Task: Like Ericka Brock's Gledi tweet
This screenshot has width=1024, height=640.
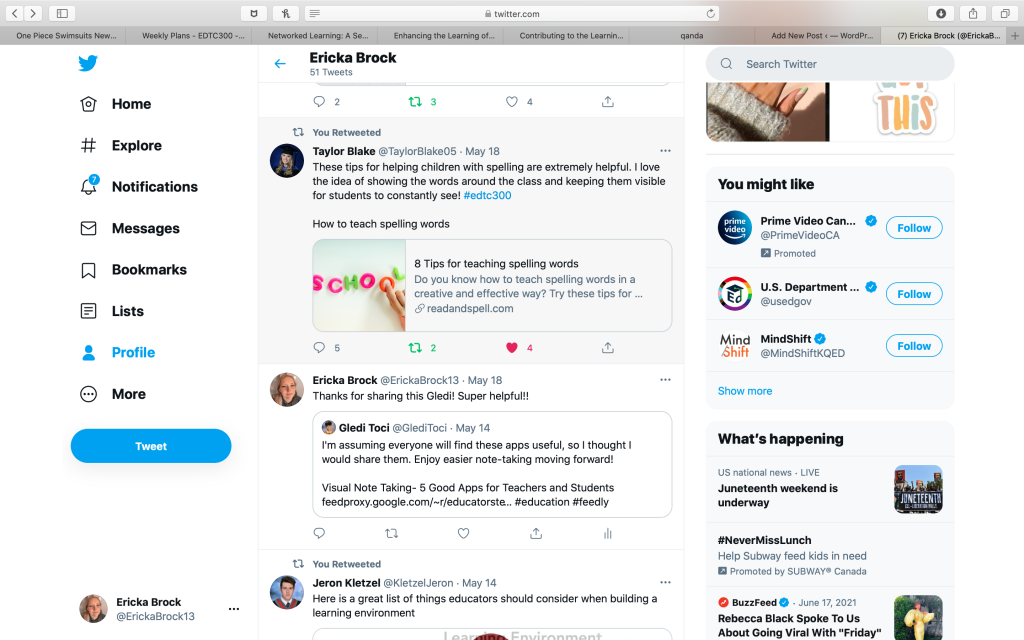Action: [463, 533]
